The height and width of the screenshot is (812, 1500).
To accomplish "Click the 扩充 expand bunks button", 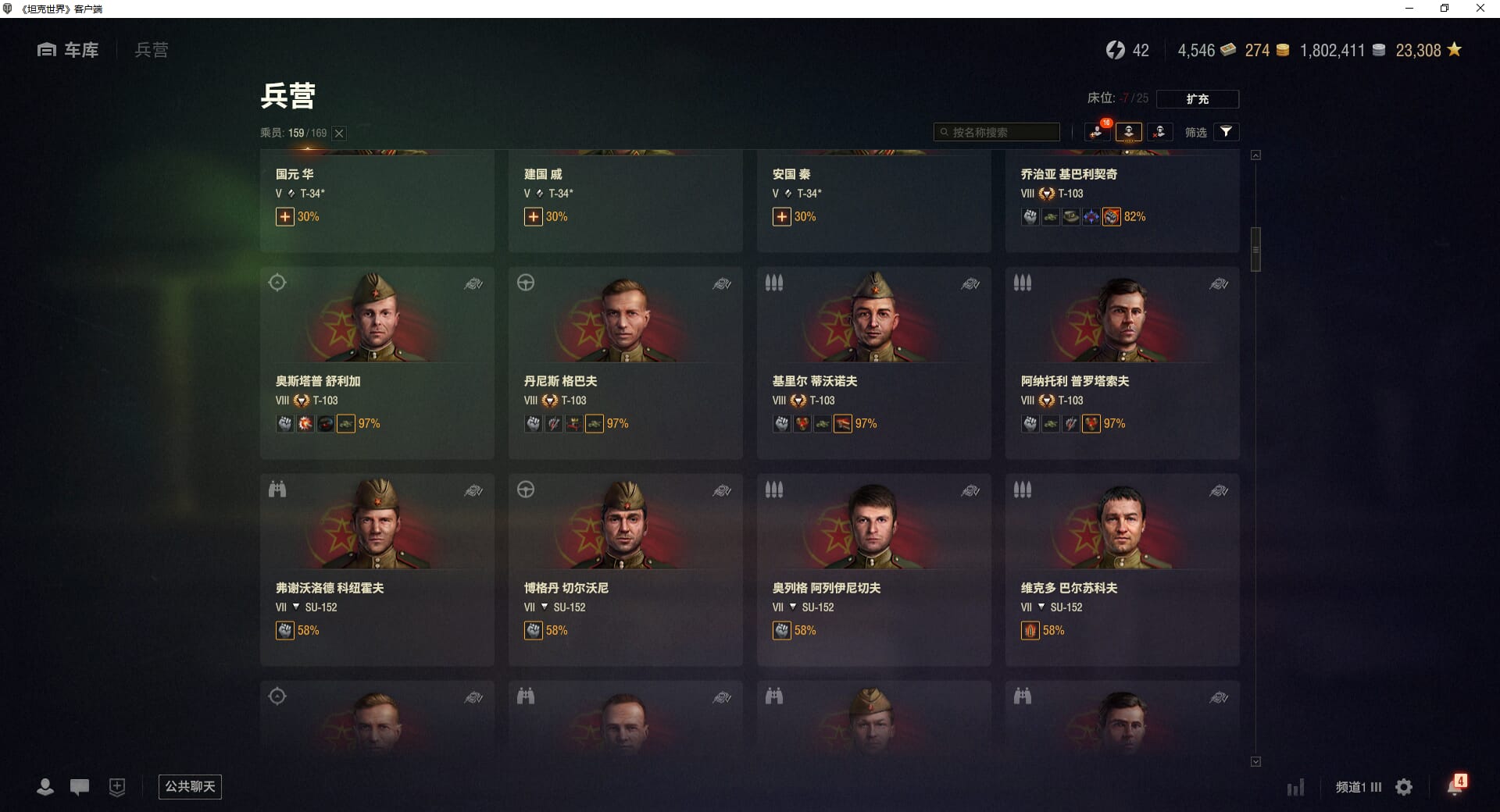I will [1198, 99].
